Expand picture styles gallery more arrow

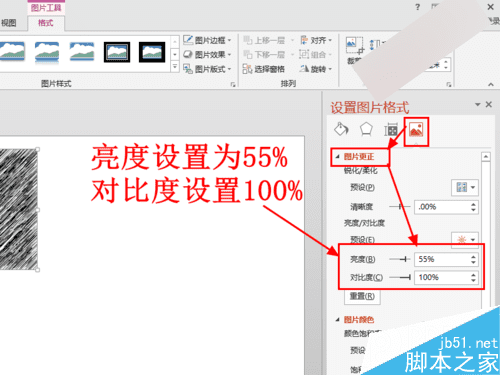point(175,67)
